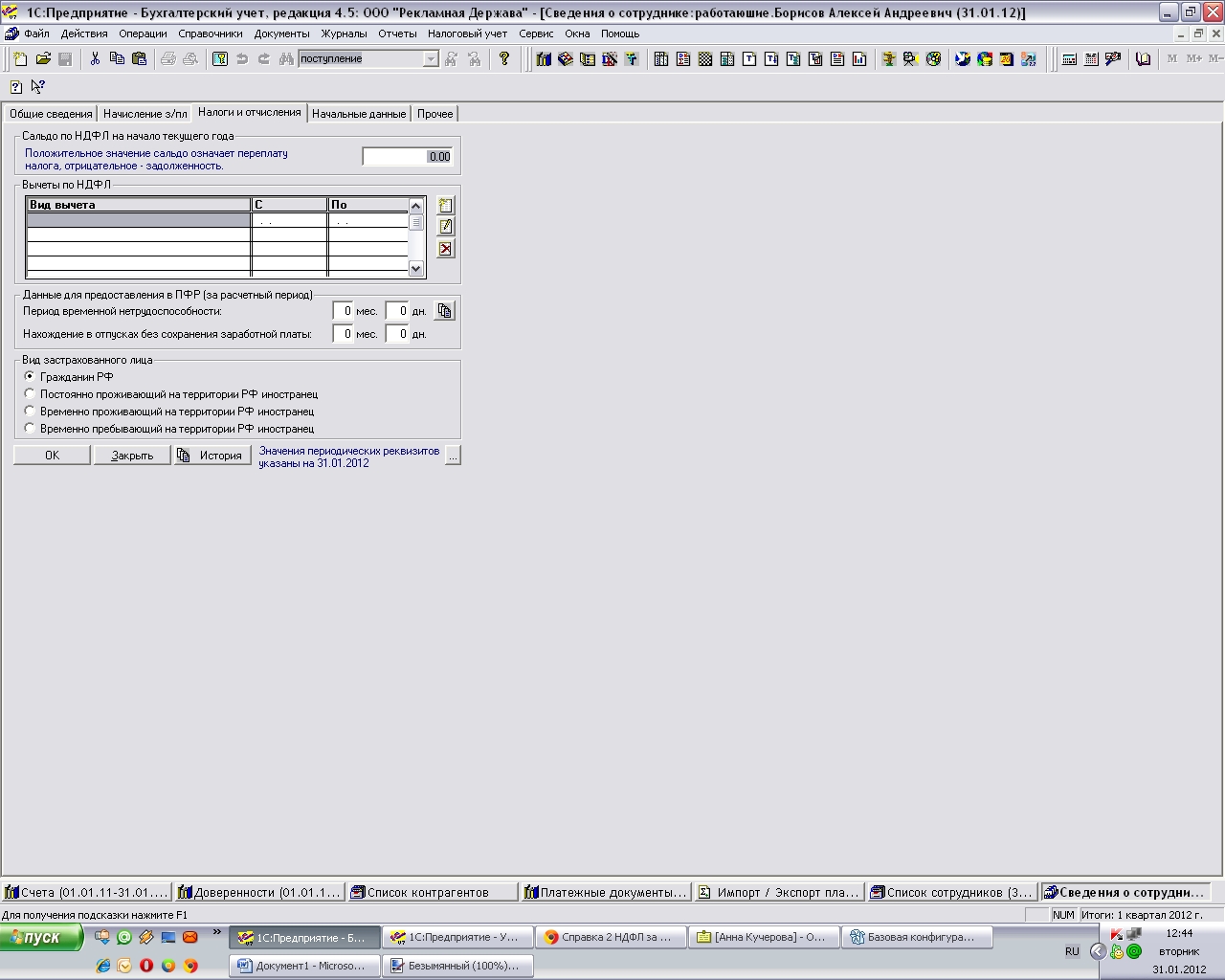Click the NDFL balance input field

click(x=407, y=157)
